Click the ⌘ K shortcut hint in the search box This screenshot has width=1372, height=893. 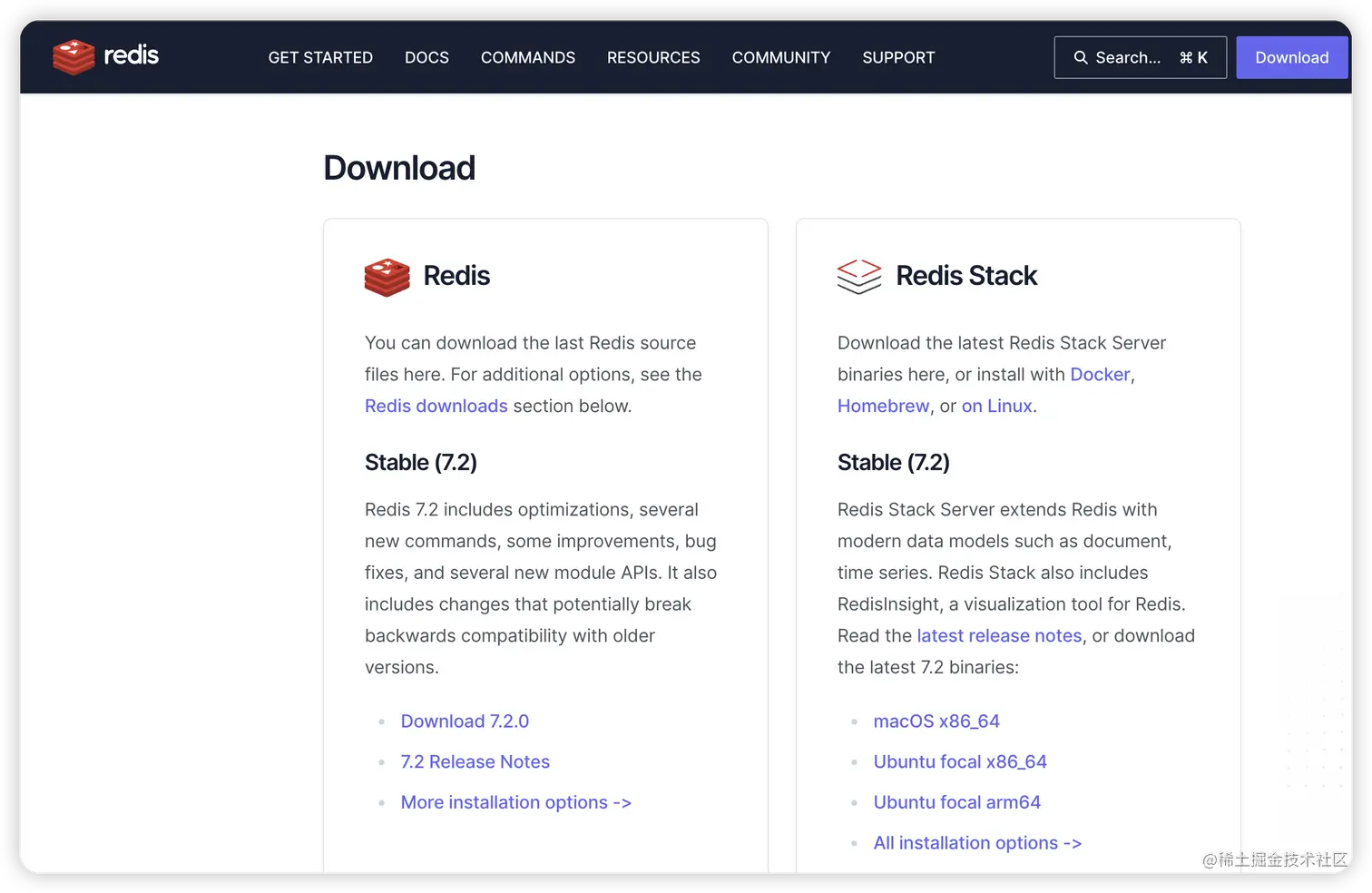click(1193, 57)
